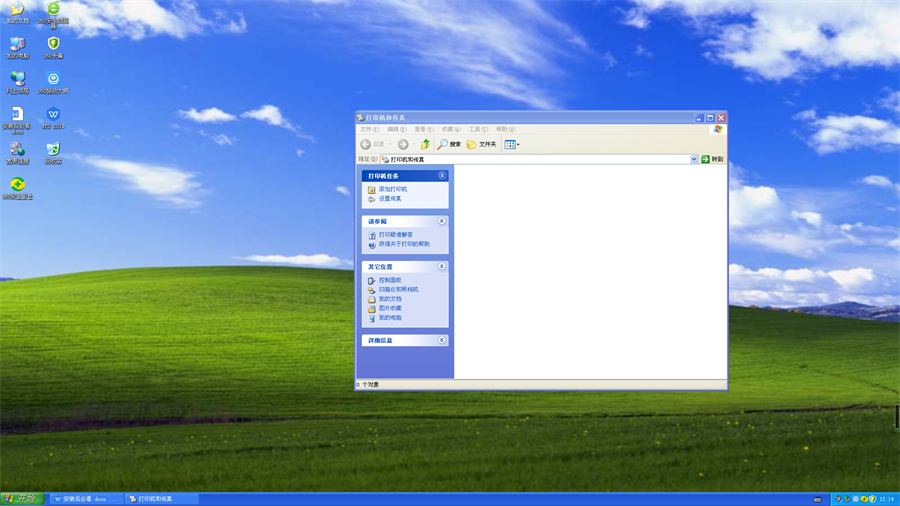Select the Recycle Bin (回收站) desktop icon

[53, 150]
